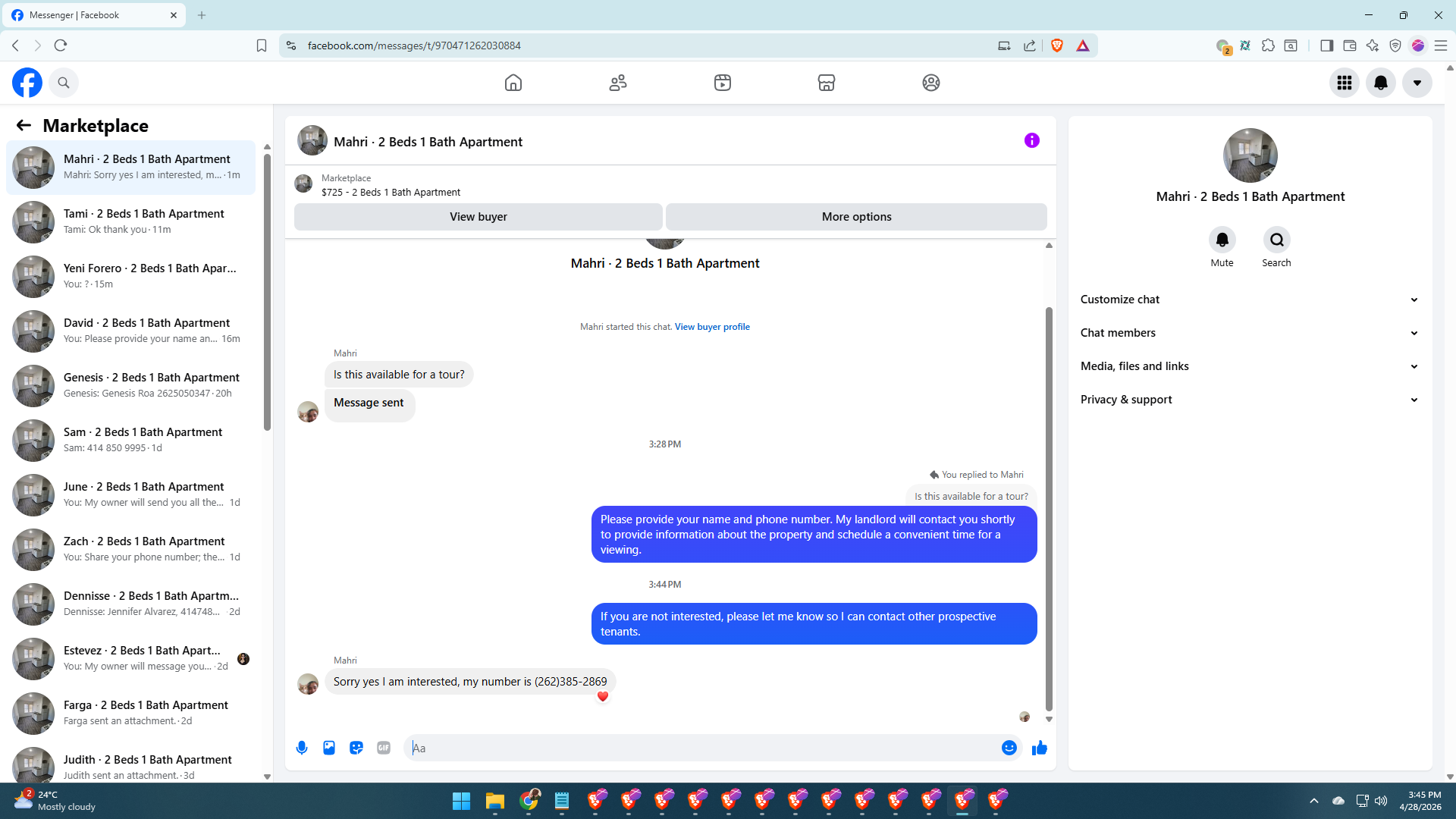
Task: Open the conversation information purple icon
Action: tap(1031, 140)
